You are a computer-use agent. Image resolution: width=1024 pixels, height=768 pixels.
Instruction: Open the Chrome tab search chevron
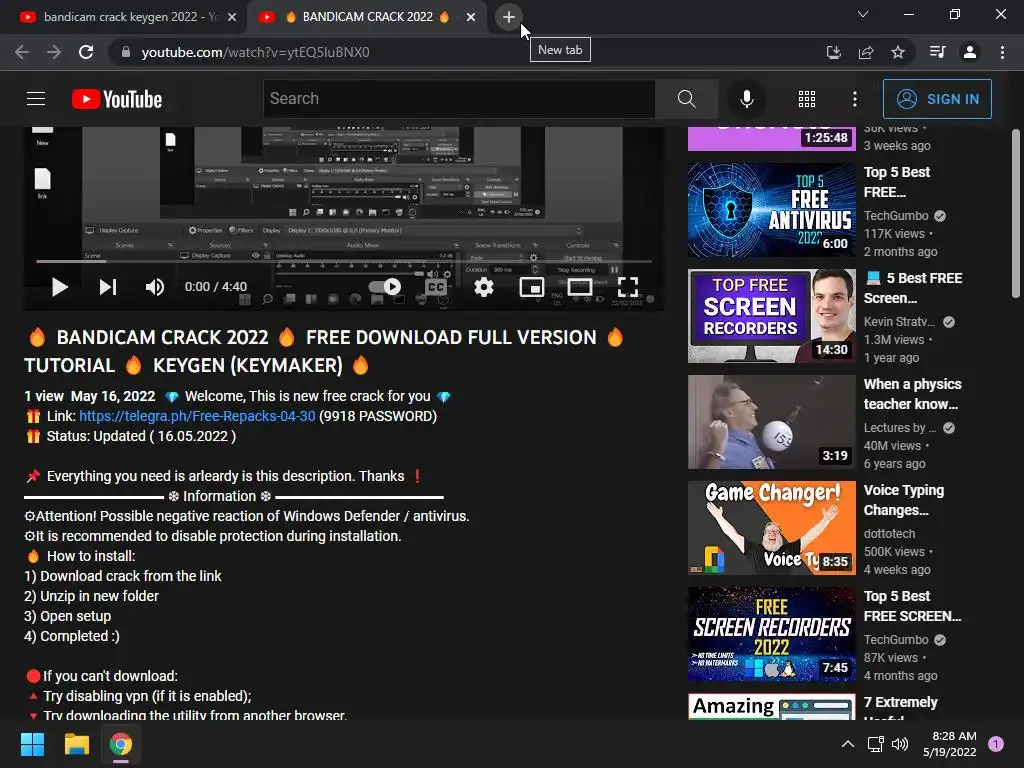(863, 14)
